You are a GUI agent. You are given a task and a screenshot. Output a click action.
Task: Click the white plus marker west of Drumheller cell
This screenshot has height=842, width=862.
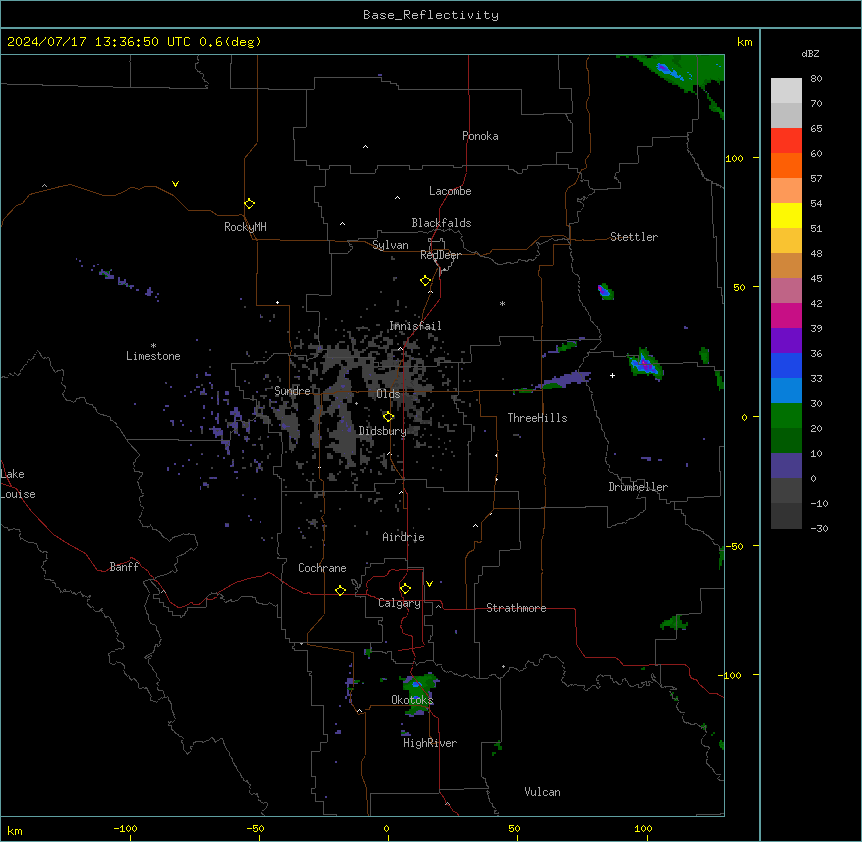[612, 375]
